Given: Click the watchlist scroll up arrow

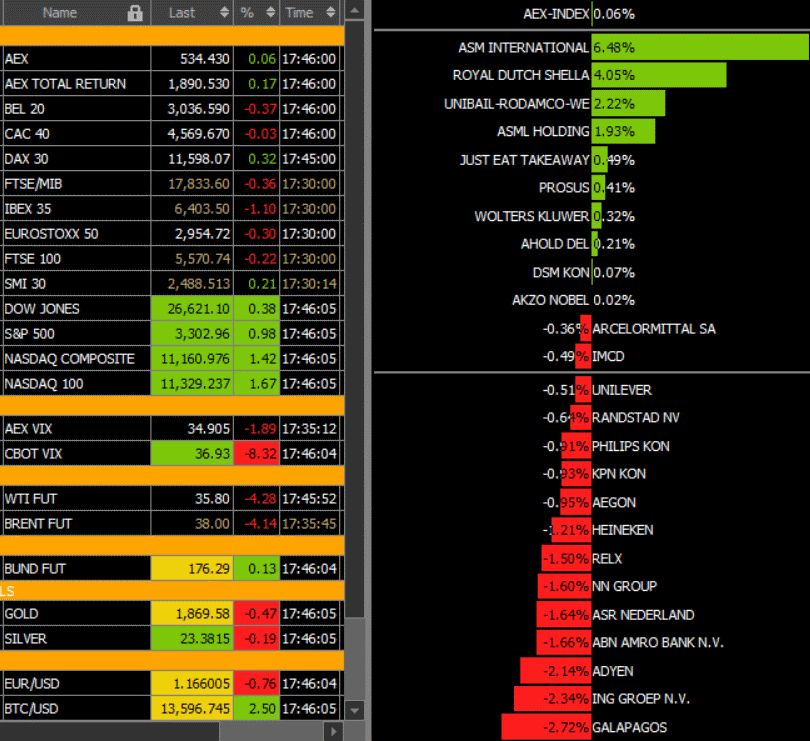Looking at the screenshot, I should point(354,10).
